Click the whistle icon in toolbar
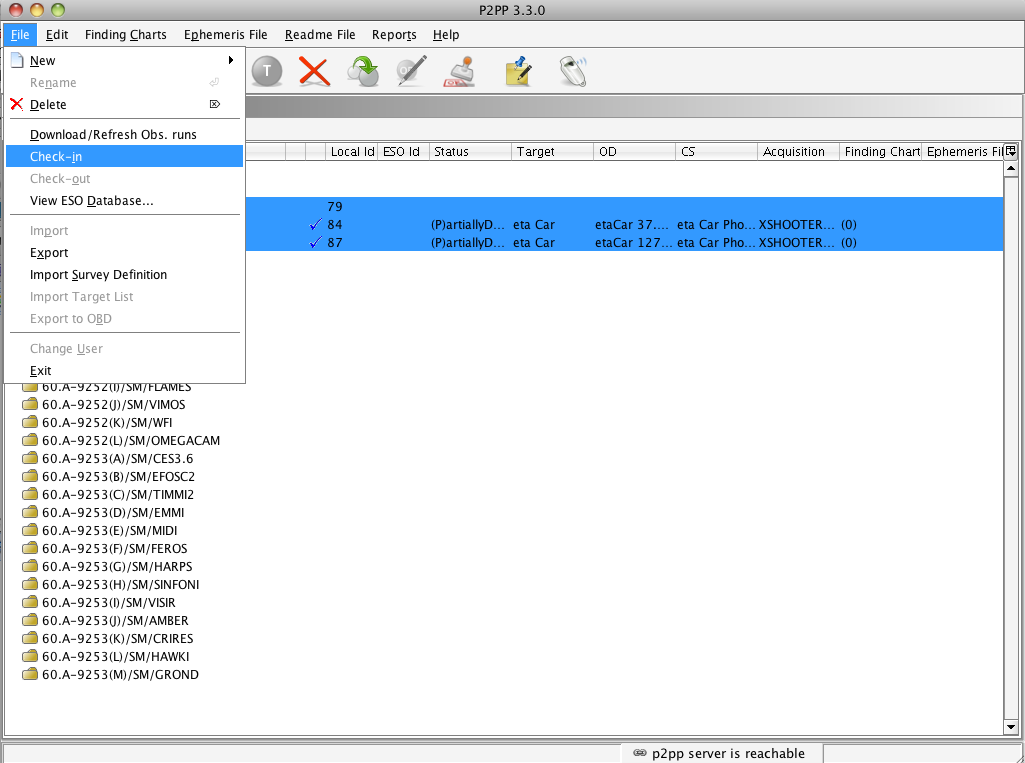Screen dimensions: 1025x763 point(572,71)
